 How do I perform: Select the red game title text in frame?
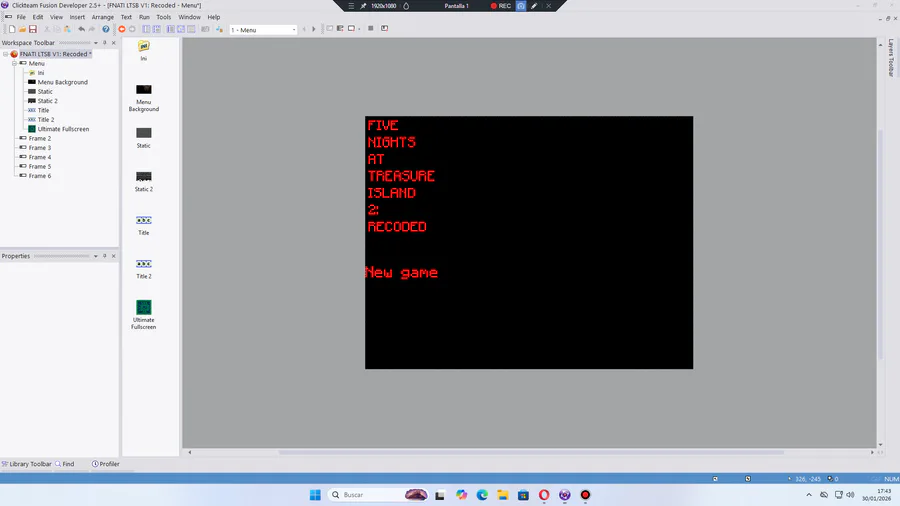click(x=401, y=176)
